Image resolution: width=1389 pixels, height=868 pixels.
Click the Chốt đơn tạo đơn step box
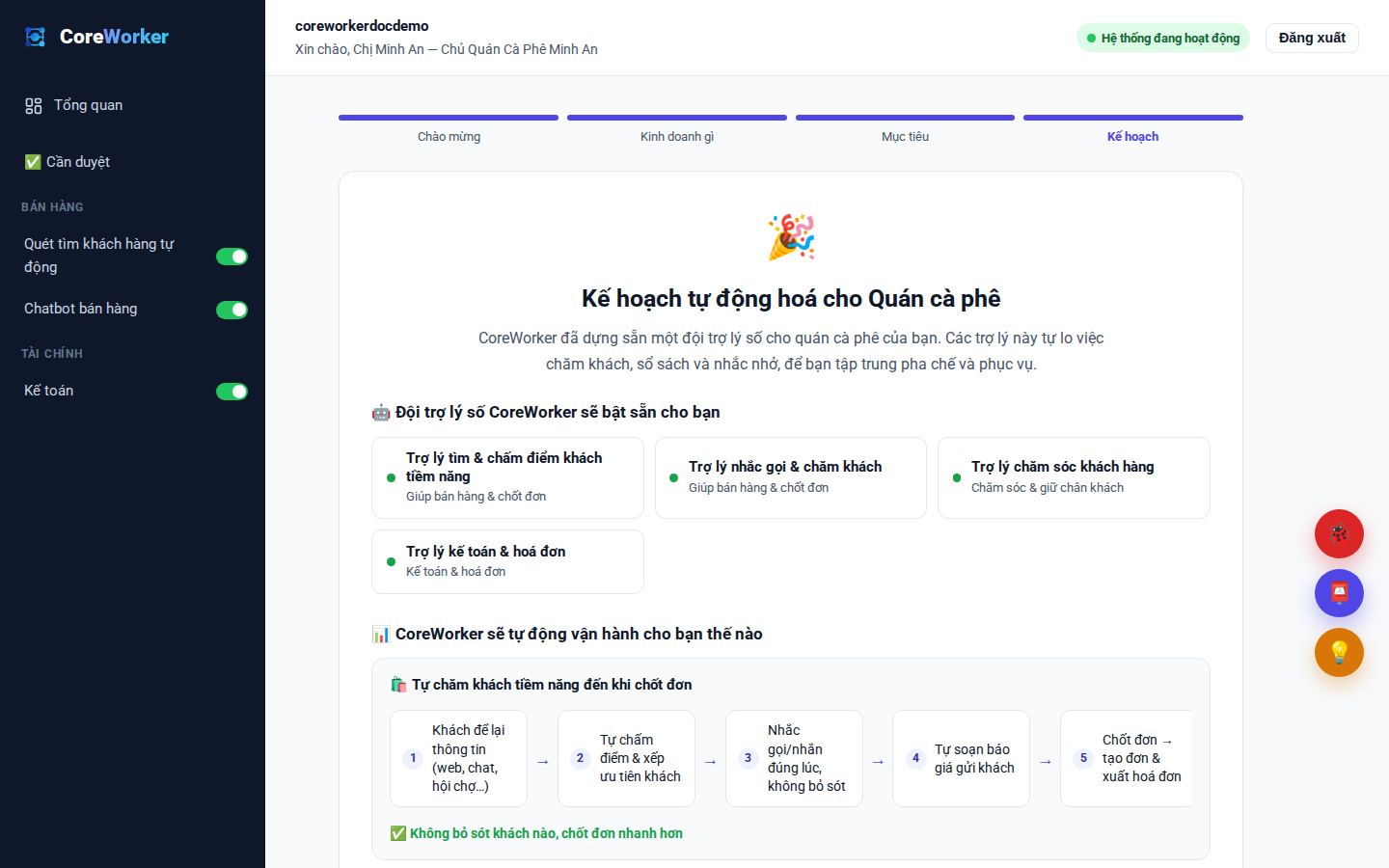[x=1127, y=758]
